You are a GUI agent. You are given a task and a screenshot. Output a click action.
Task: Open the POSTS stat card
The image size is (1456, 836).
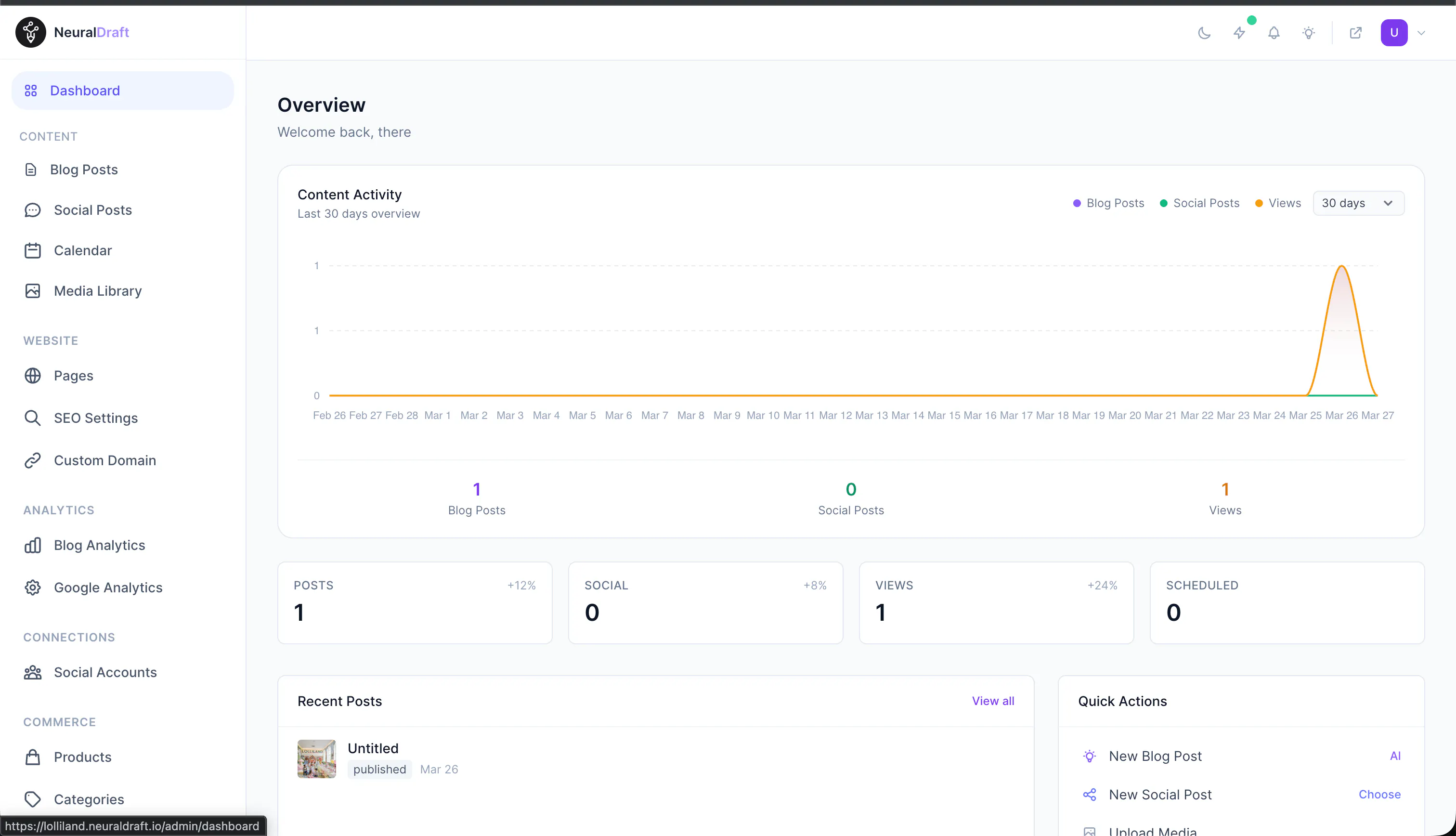coord(415,603)
